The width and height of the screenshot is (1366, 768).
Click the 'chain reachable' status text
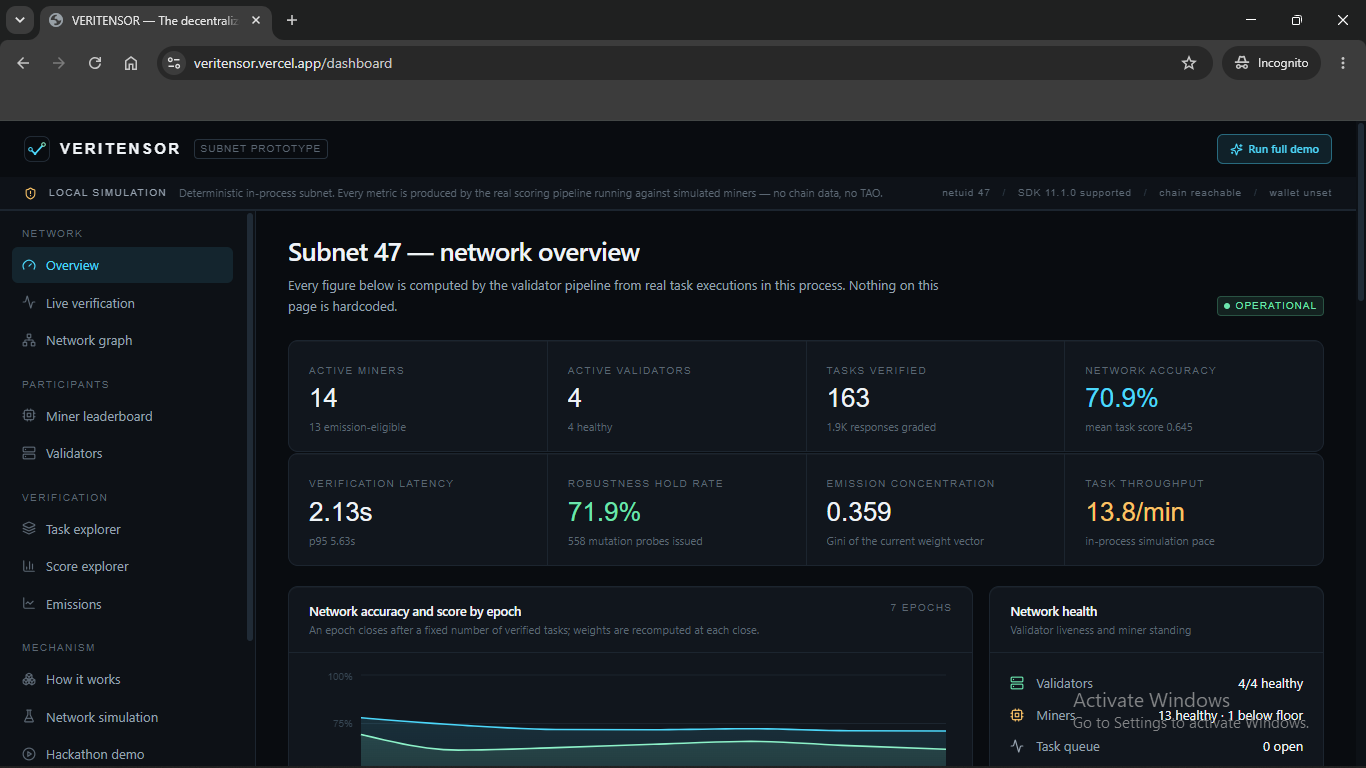tap(1200, 193)
